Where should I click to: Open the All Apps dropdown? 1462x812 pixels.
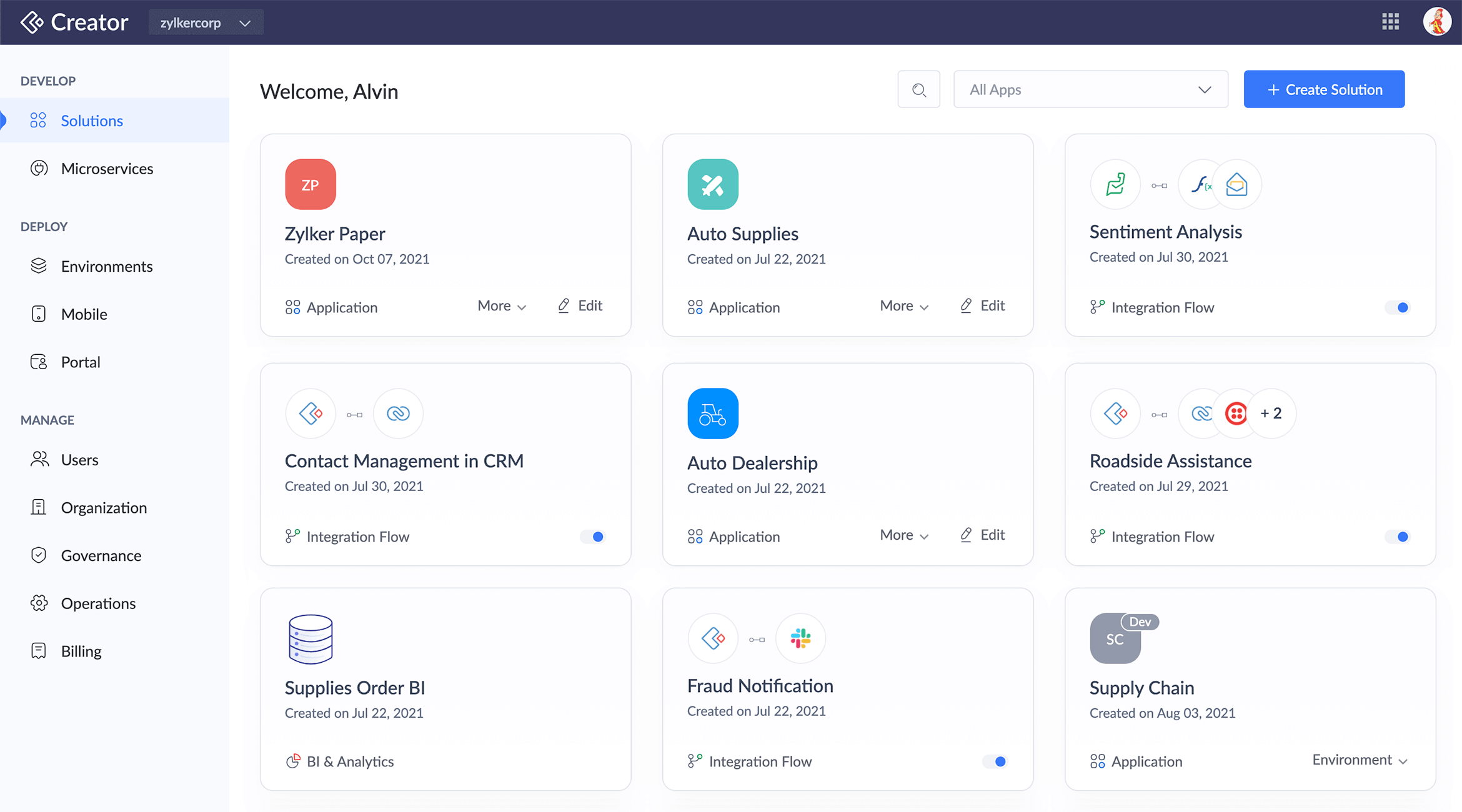pos(1090,89)
